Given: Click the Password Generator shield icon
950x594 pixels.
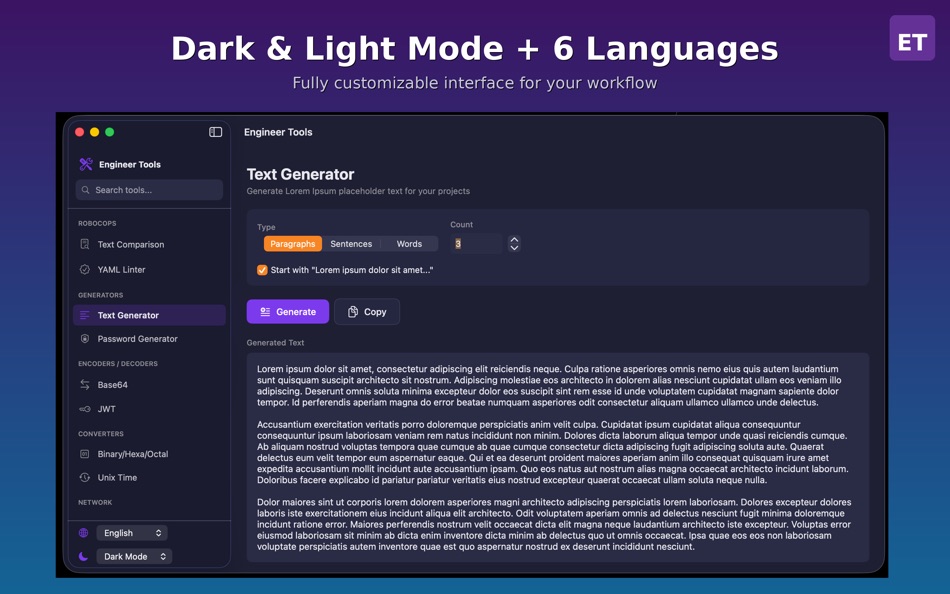Looking at the screenshot, I should tap(85, 339).
